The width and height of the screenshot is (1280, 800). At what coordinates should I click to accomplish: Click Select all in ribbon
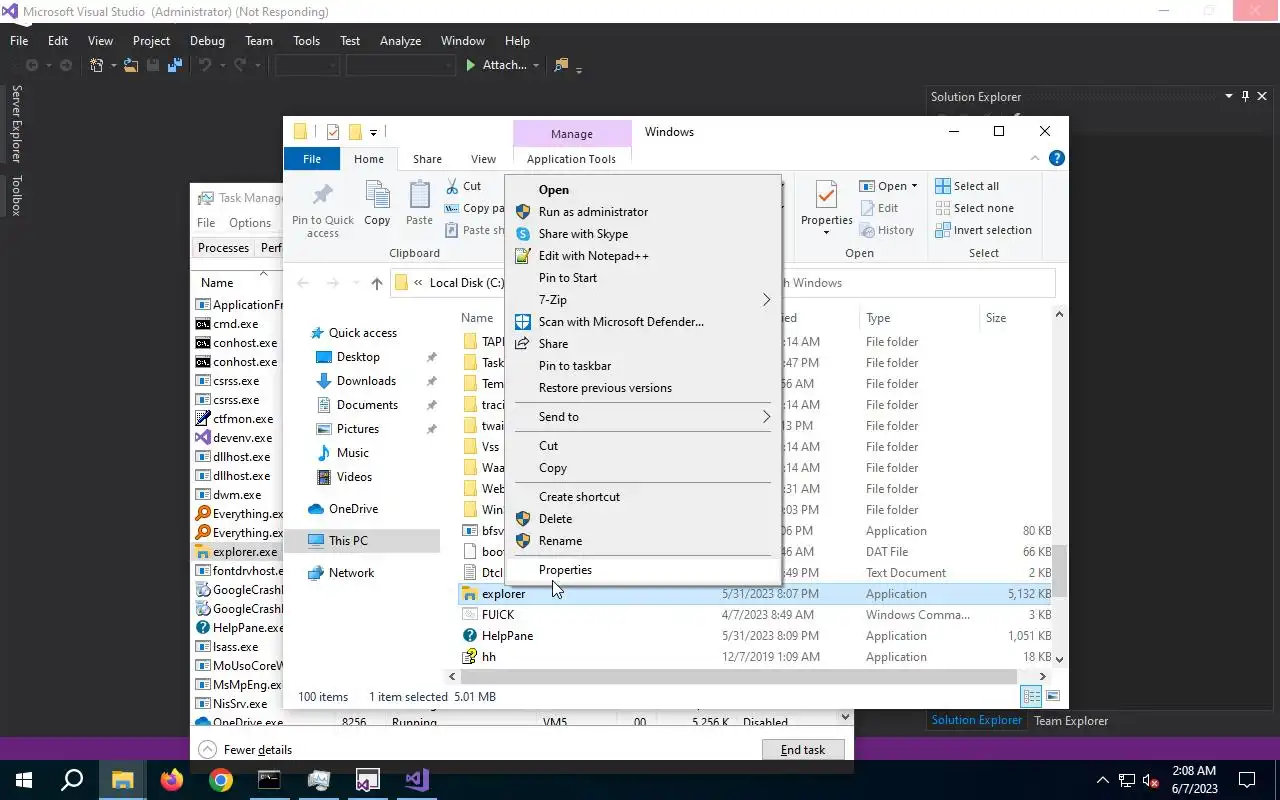[967, 186]
